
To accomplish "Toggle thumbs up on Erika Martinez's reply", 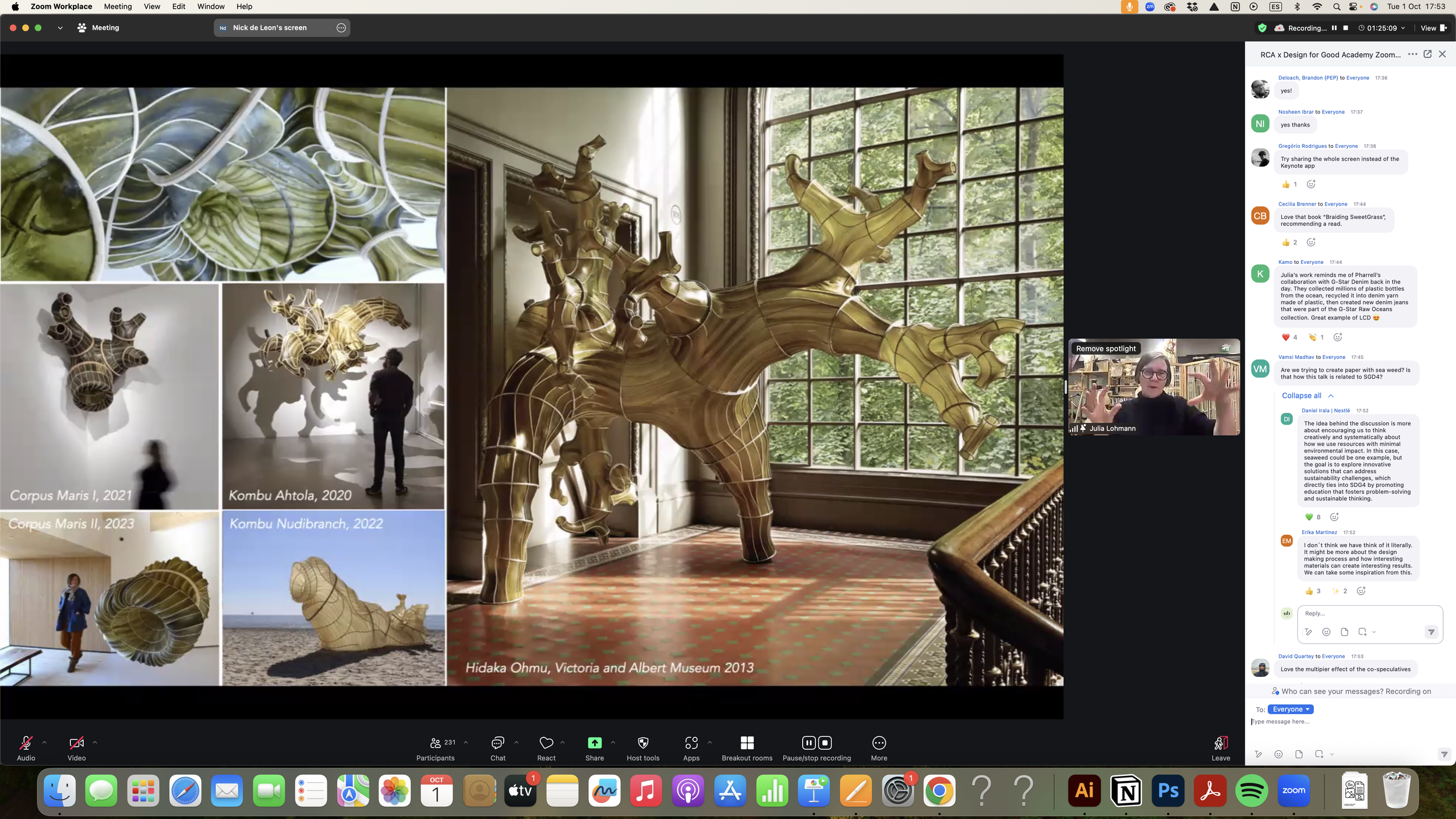I will (x=1313, y=591).
